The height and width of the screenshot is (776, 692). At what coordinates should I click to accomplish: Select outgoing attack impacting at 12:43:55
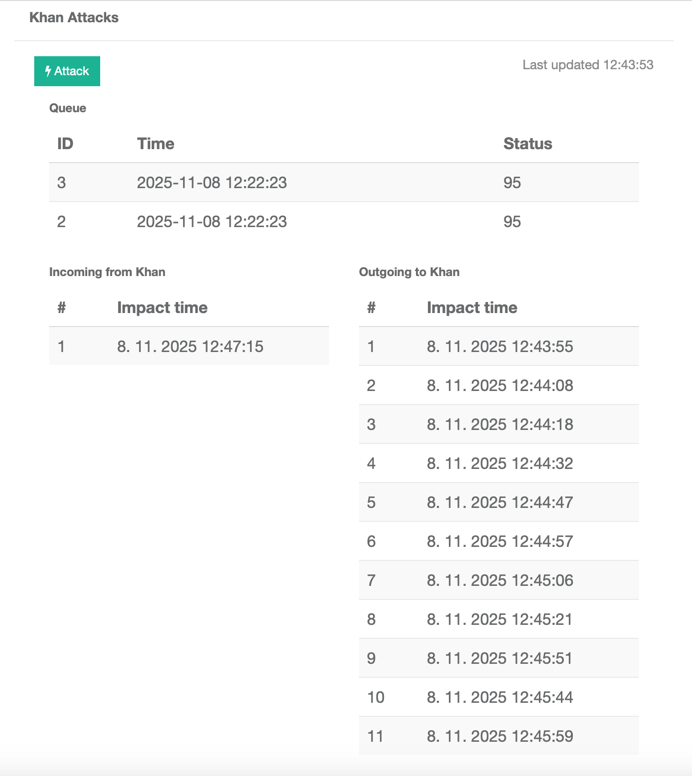click(499, 347)
